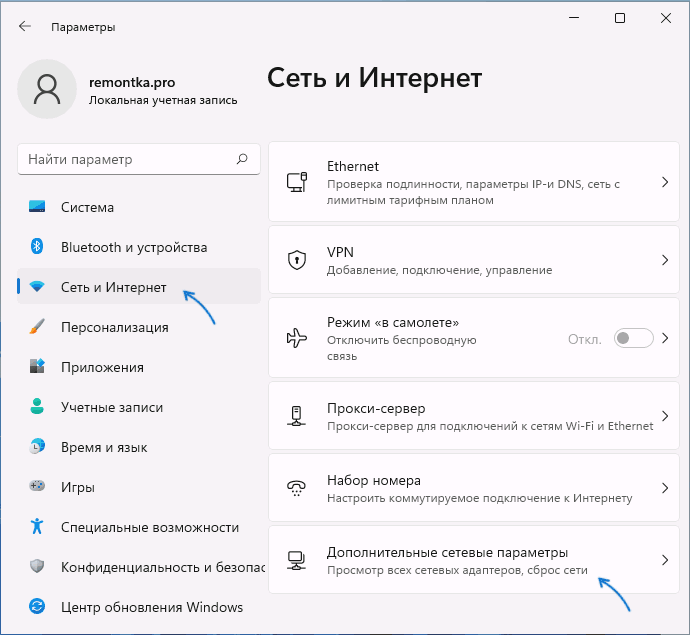Click Добавление, подключение, управление description
The height and width of the screenshot is (635, 690).
[439, 270]
